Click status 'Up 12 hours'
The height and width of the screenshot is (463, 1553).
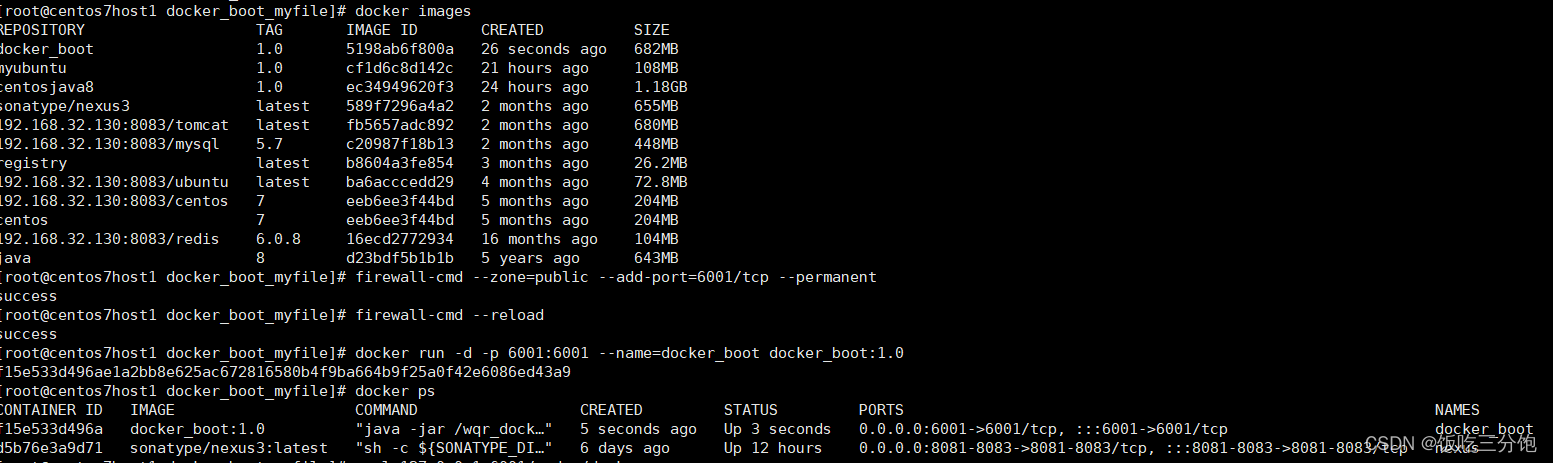pyautogui.click(x=773, y=448)
